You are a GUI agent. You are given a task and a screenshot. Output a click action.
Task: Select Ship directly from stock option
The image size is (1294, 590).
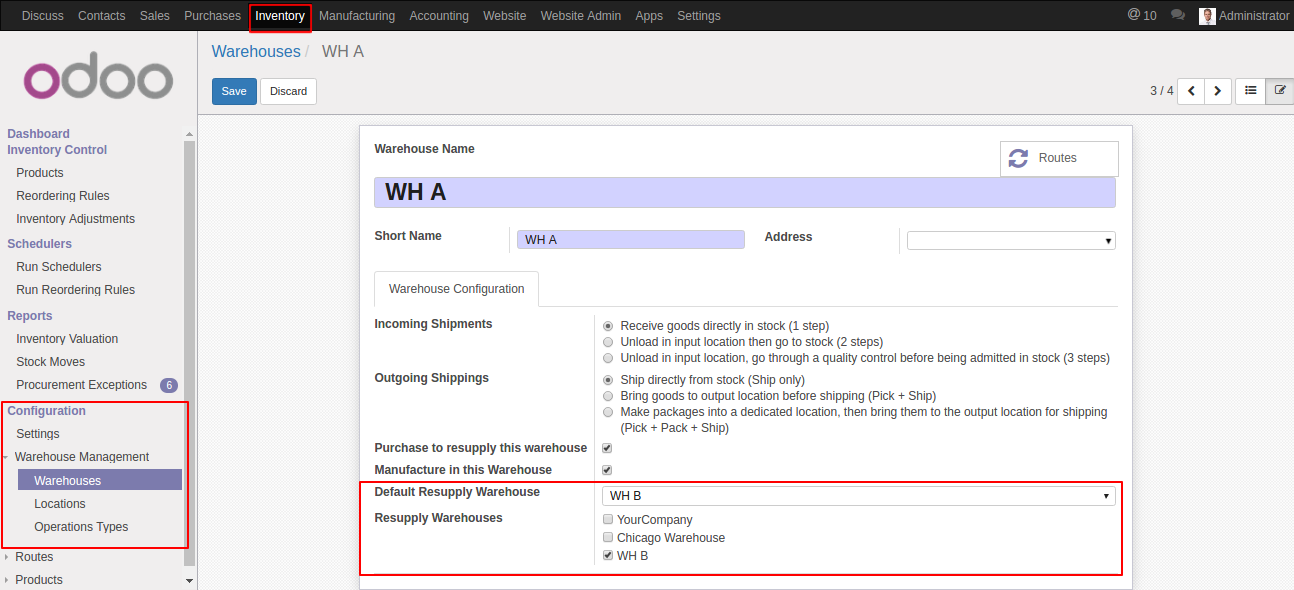pos(608,380)
